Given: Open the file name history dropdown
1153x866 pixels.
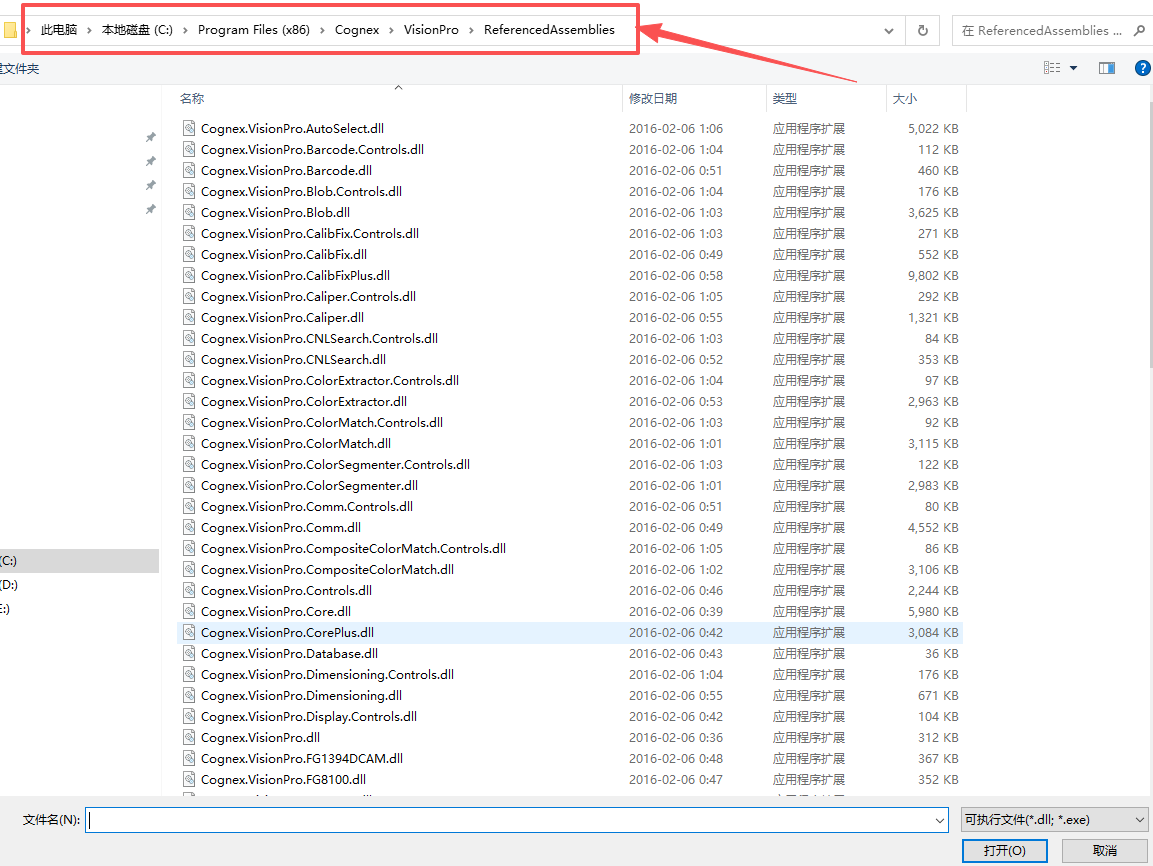Looking at the screenshot, I should click(940, 820).
